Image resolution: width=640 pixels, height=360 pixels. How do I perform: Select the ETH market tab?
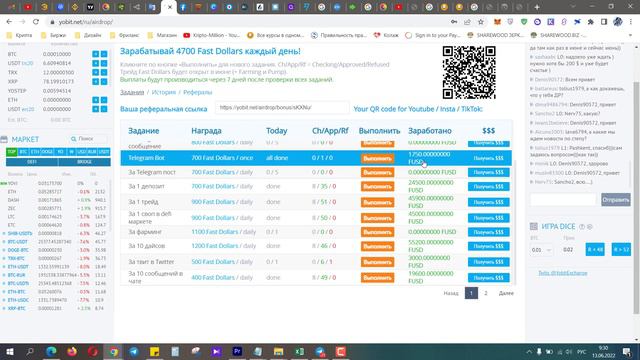tap(35, 152)
